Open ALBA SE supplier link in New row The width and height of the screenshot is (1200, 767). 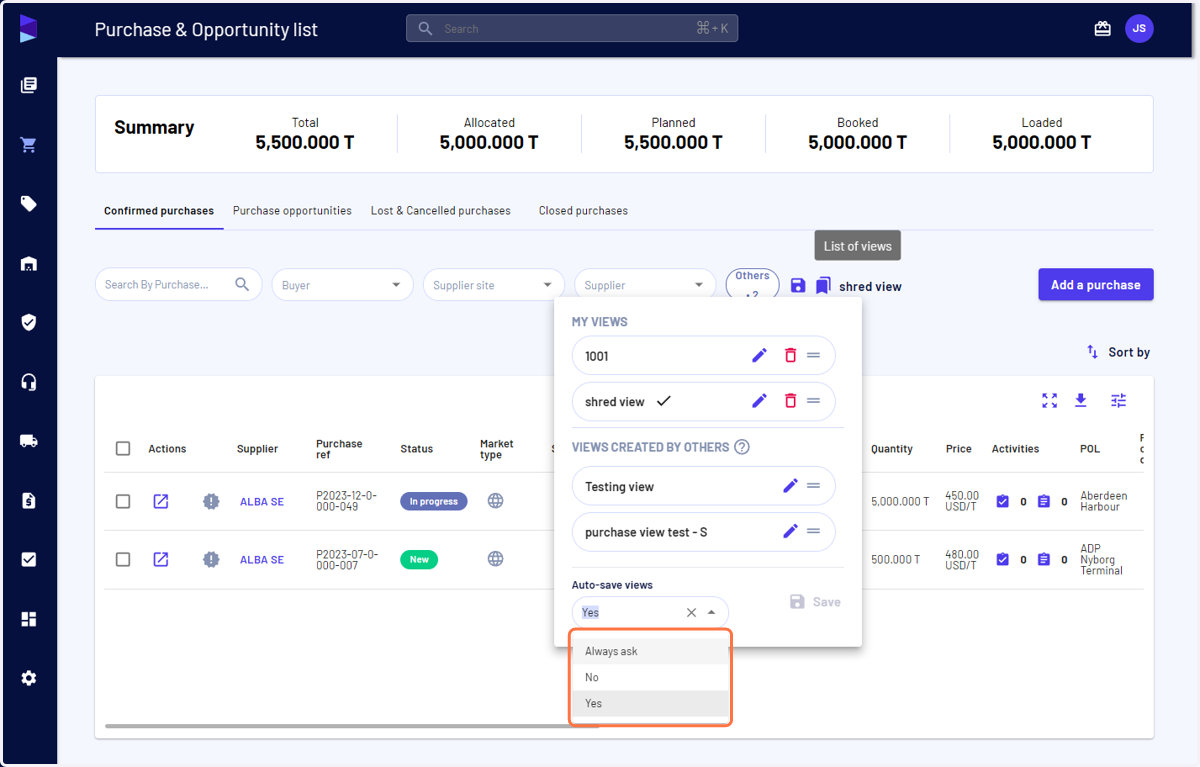pyautogui.click(x=262, y=560)
